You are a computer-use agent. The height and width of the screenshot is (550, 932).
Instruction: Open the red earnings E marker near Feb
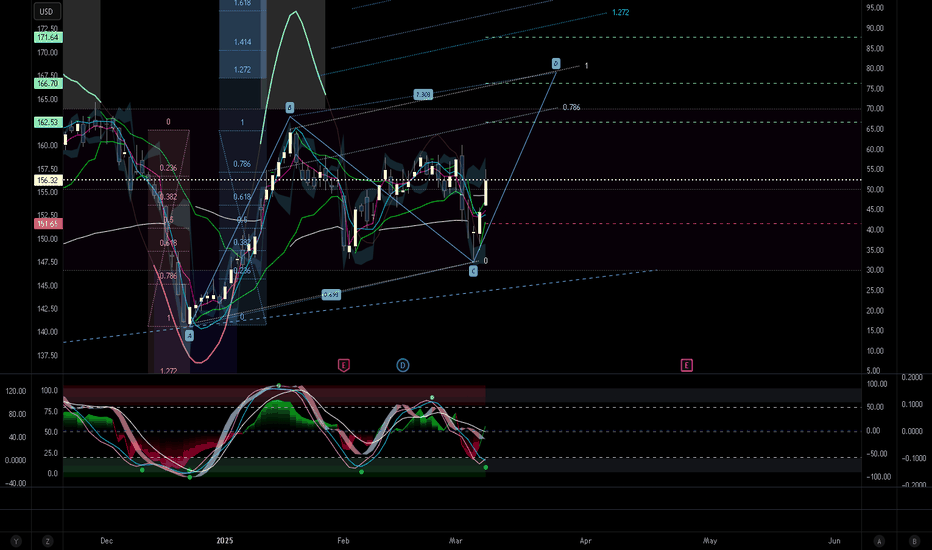point(343,365)
